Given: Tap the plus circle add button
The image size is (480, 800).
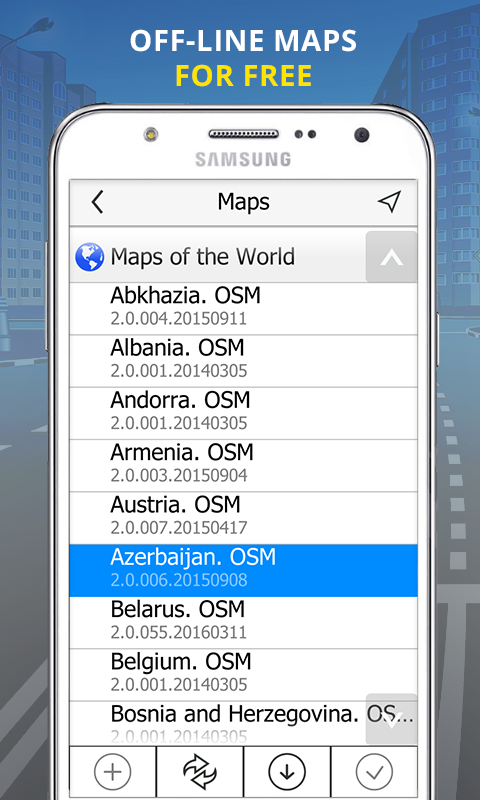Looking at the screenshot, I should (113, 771).
